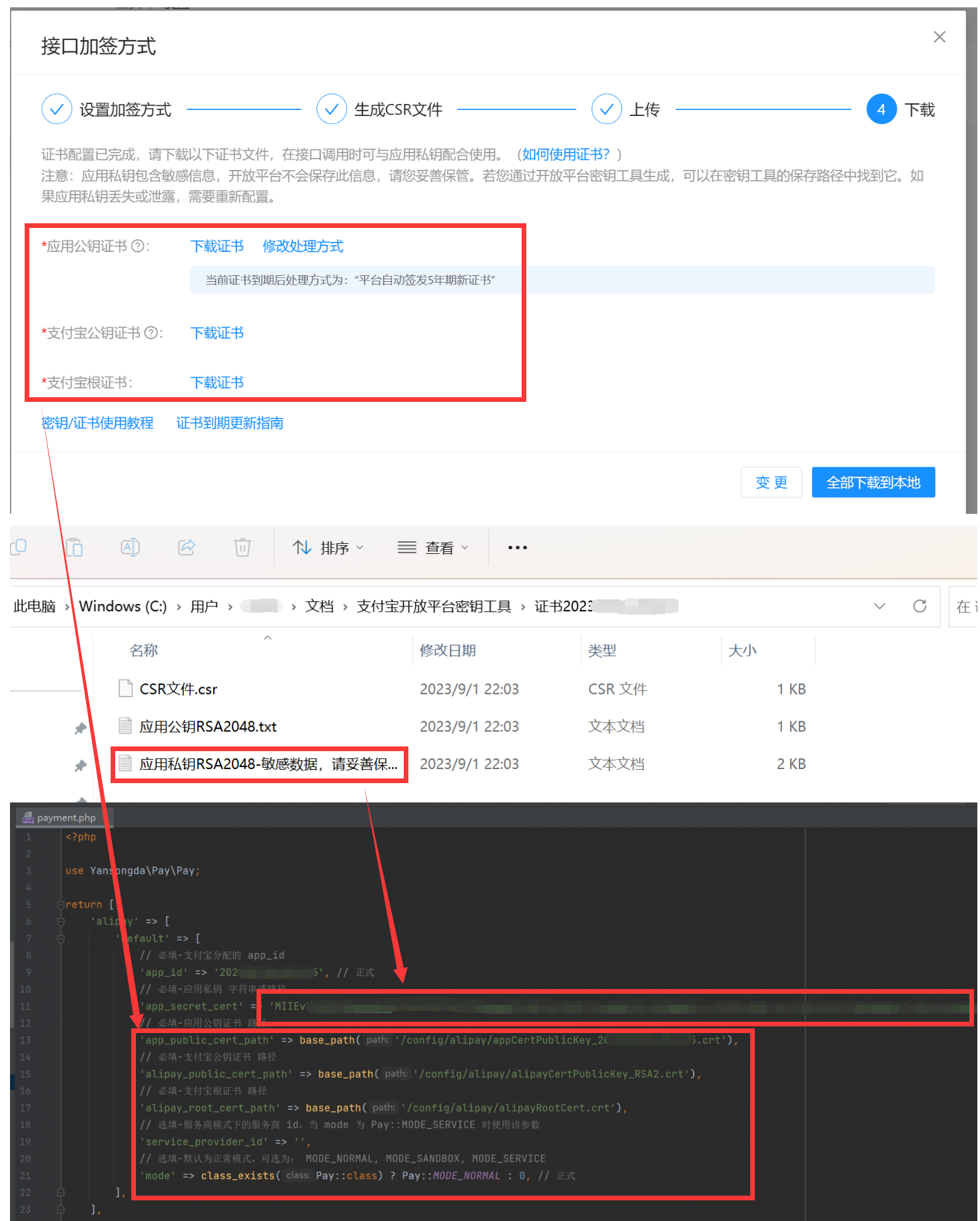Click 'Pay::MODE_NORMAL' in the mode line
This screenshot has height=1221, width=980.
point(451,1176)
